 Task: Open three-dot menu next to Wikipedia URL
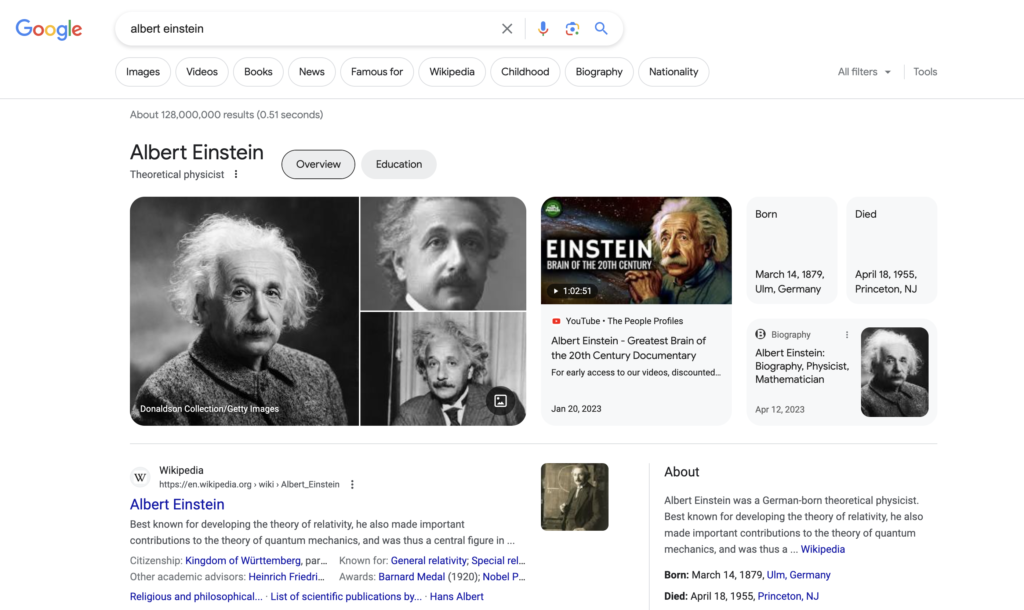(x=352, y=485)
